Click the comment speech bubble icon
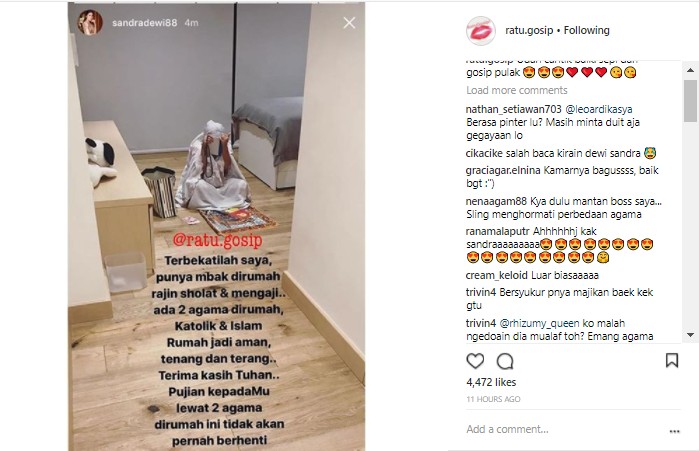Viewport: 699px width, 451px height. point(505,361)
